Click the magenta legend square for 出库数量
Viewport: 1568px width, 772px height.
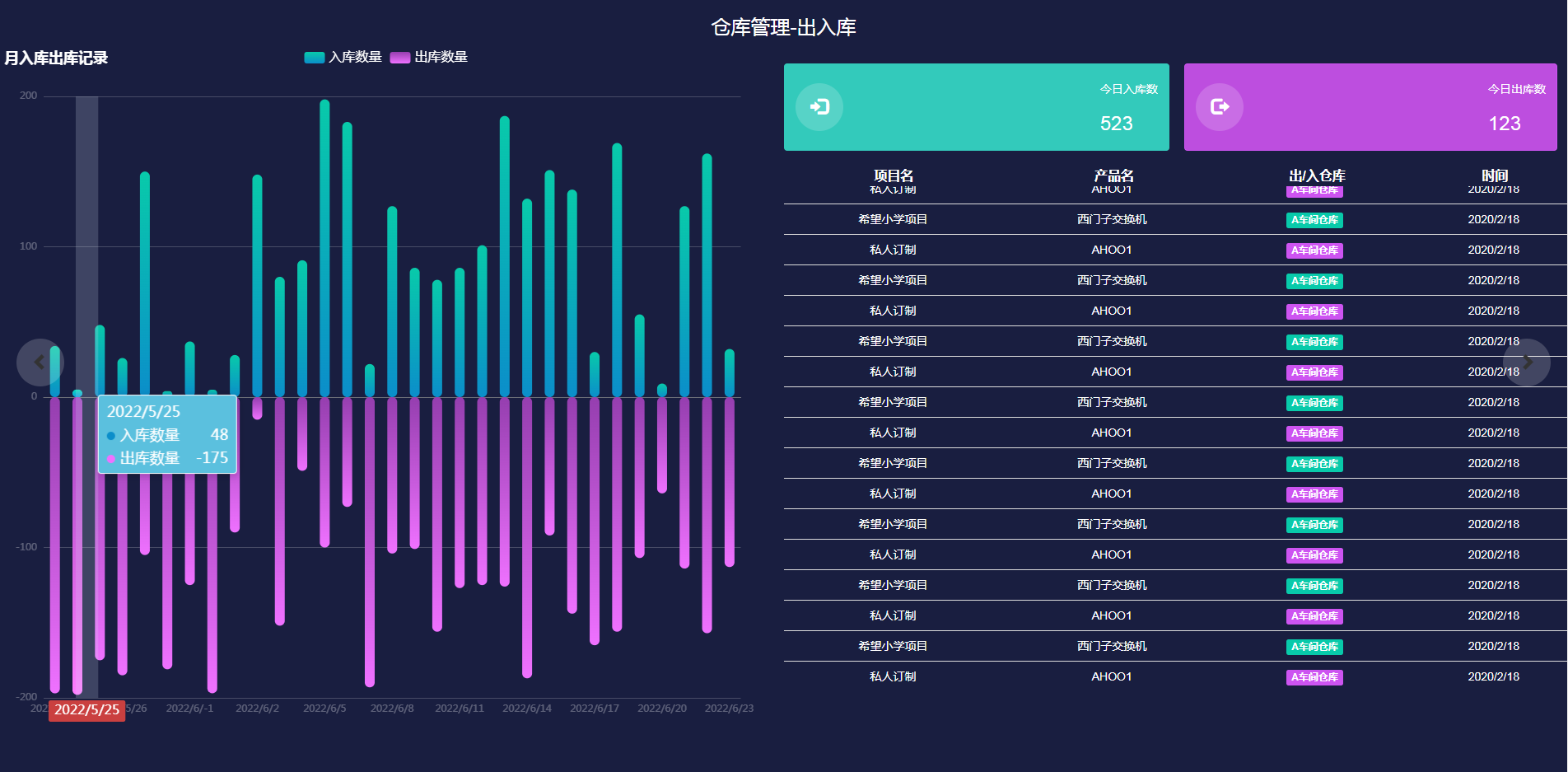tap(399, 58)
